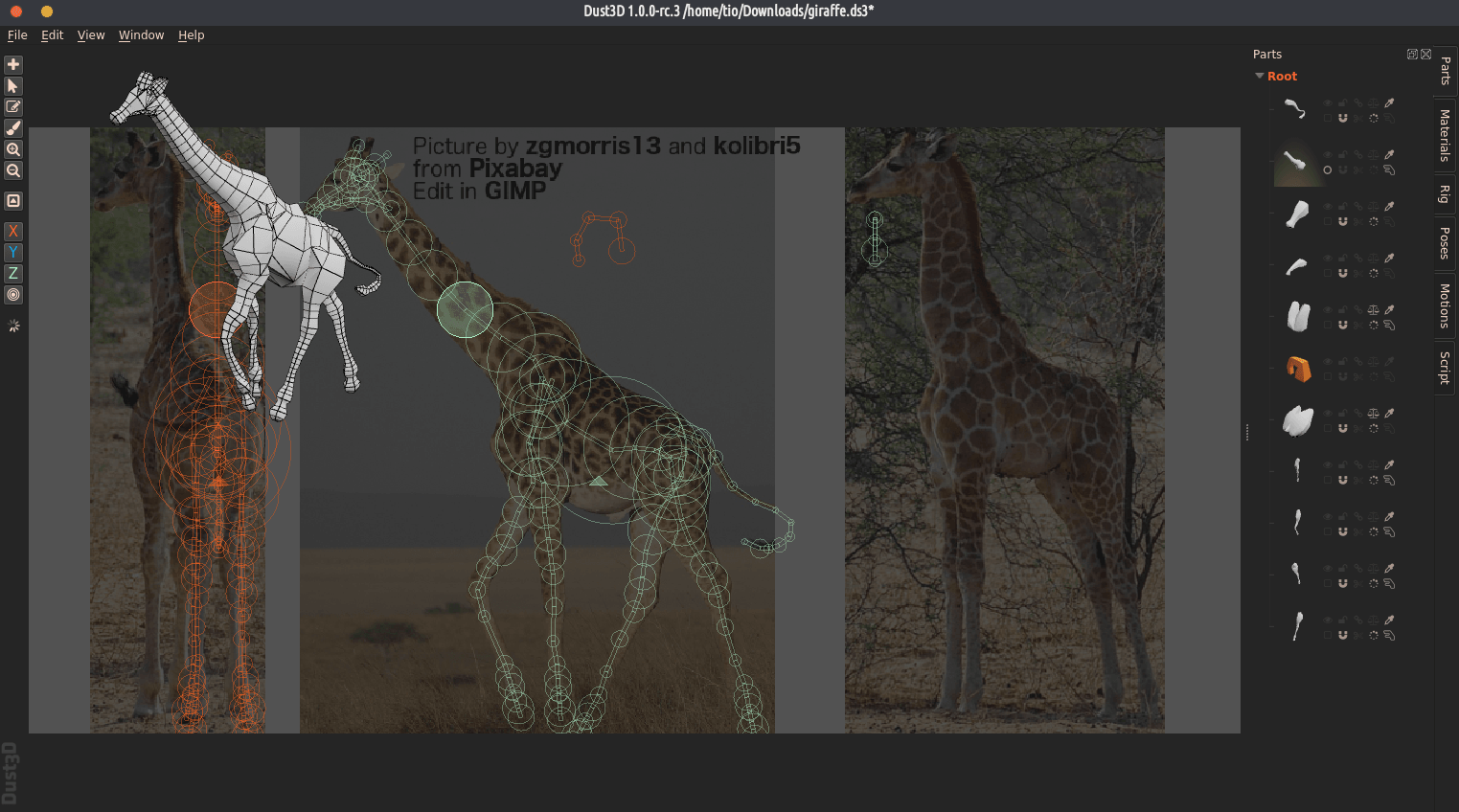
Task: Open the File menu
Action: (17, 34)
